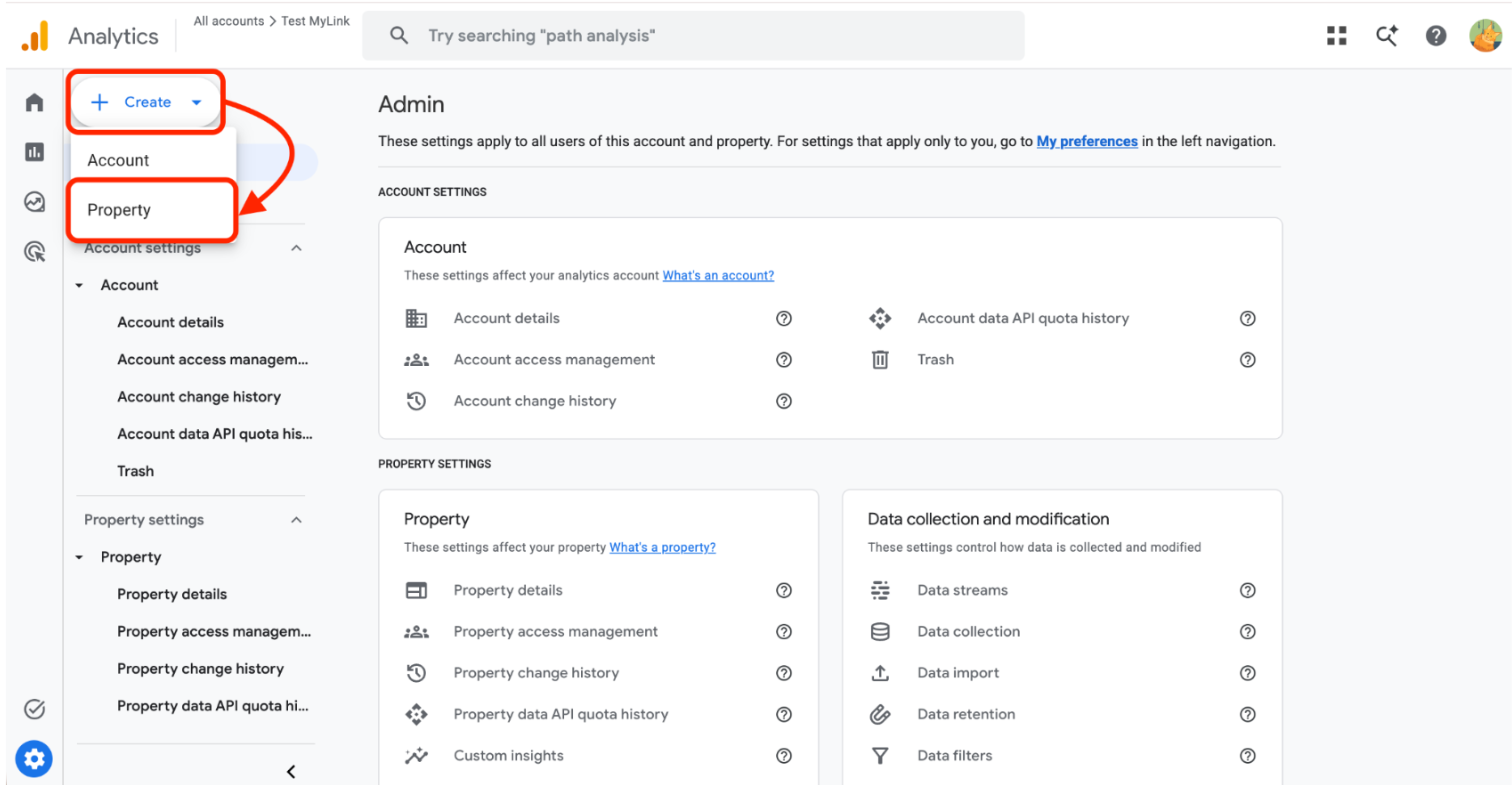This screenshot has width=1512, height=785.
Task: Click the Trash icon in Account card
Action: 880,359
